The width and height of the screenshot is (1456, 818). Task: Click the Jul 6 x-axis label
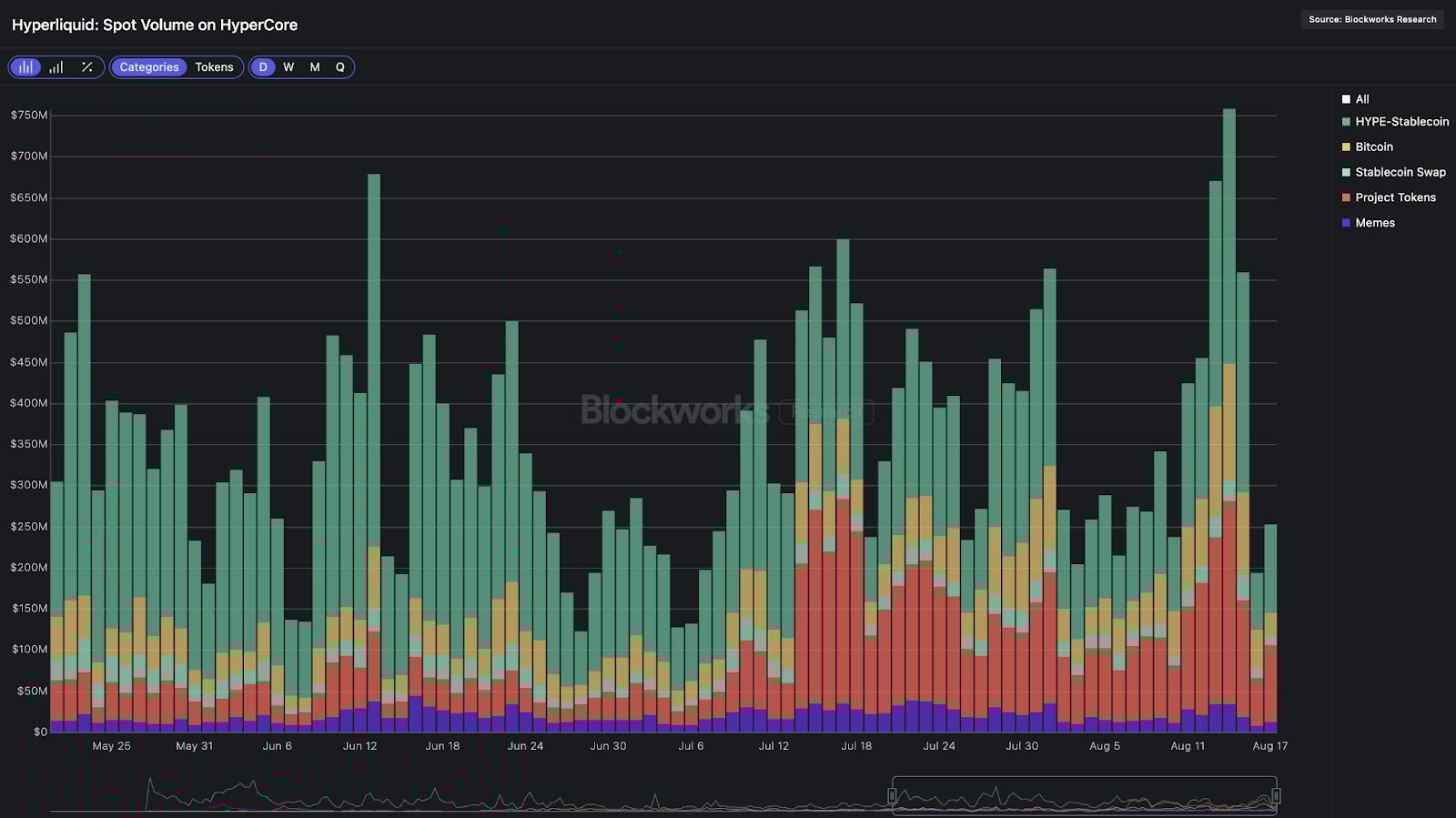691,746
